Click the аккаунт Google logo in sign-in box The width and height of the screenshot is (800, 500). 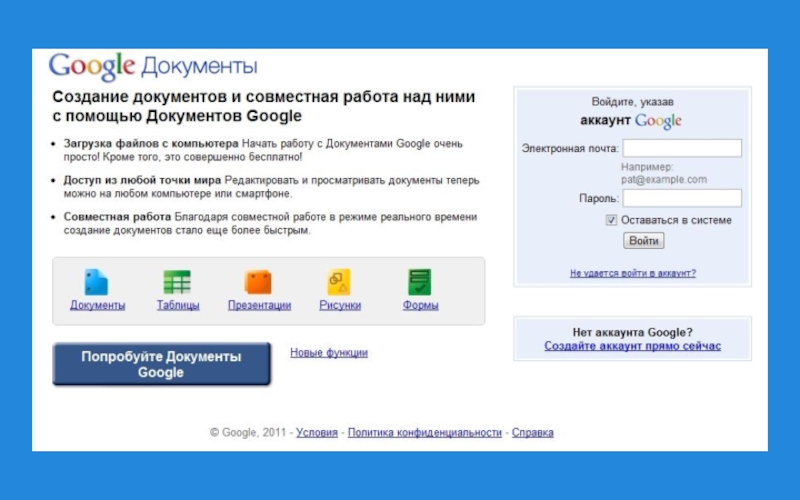coord(631,121)
